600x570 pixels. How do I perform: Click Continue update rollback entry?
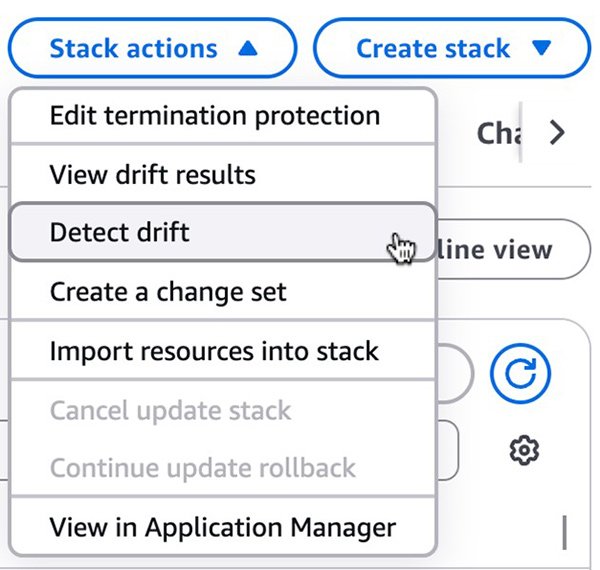tap(202, 467)
